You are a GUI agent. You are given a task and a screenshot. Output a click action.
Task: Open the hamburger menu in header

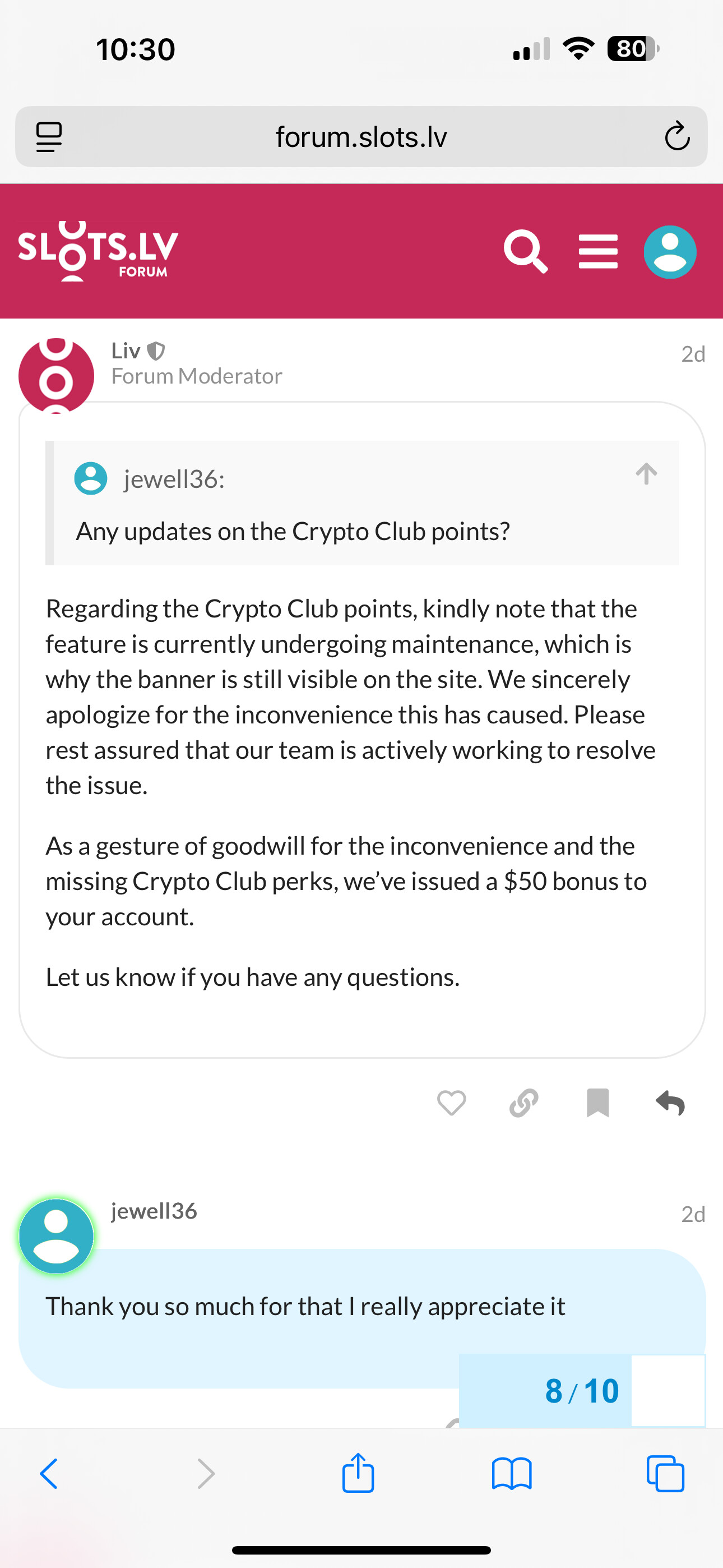(598, 251)
